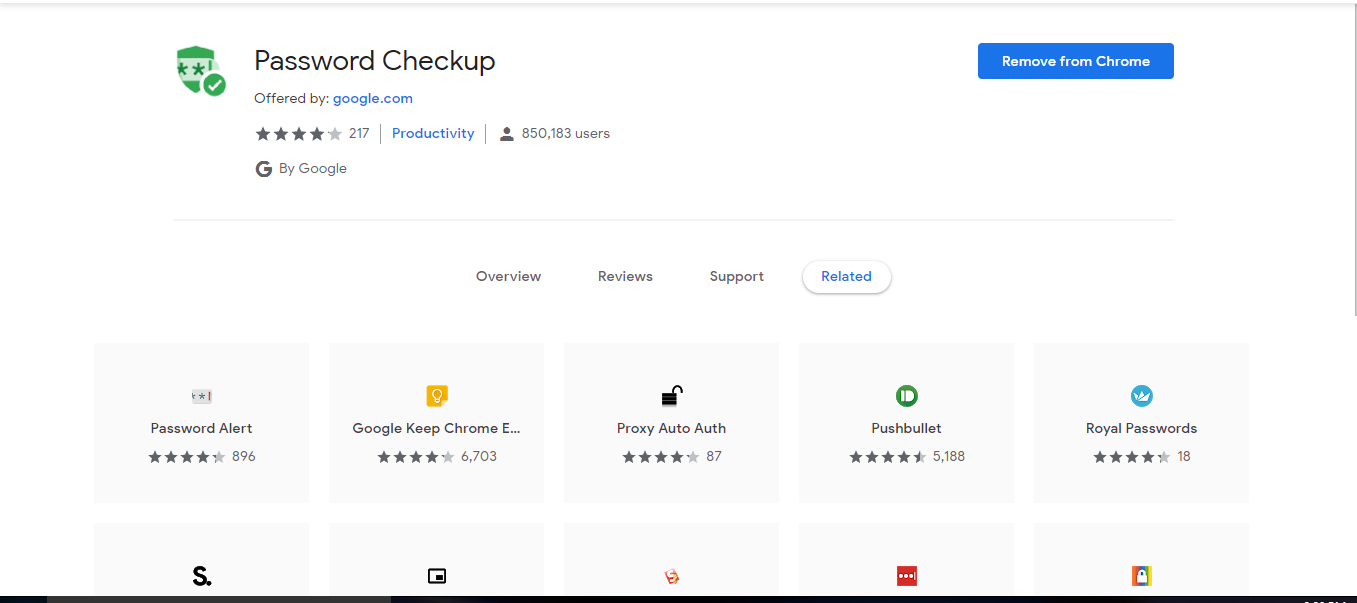Click the Royal Passwords star rating

point(1132,457)
